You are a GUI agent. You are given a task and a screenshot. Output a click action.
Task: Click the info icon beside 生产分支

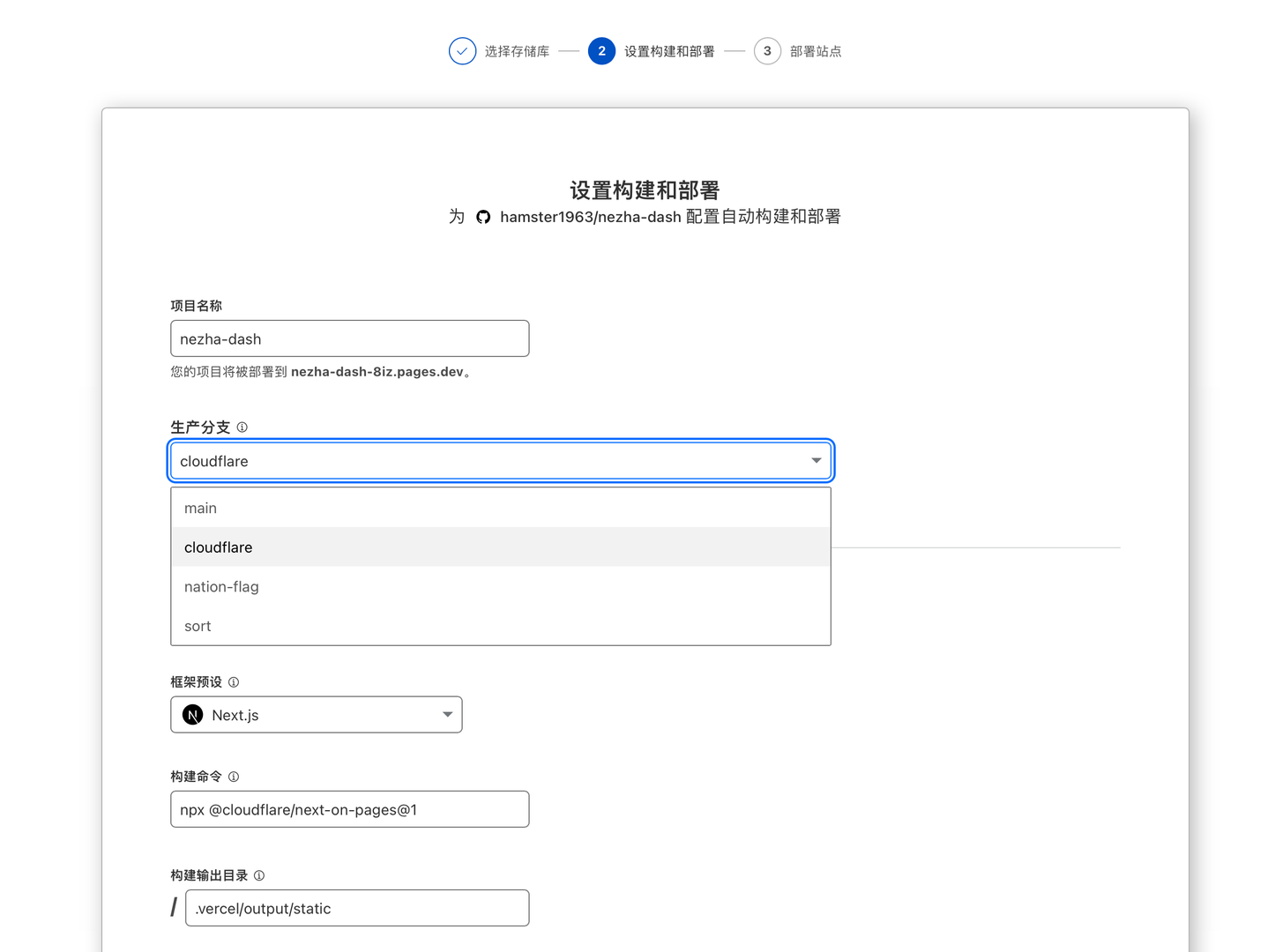[242, 428]
